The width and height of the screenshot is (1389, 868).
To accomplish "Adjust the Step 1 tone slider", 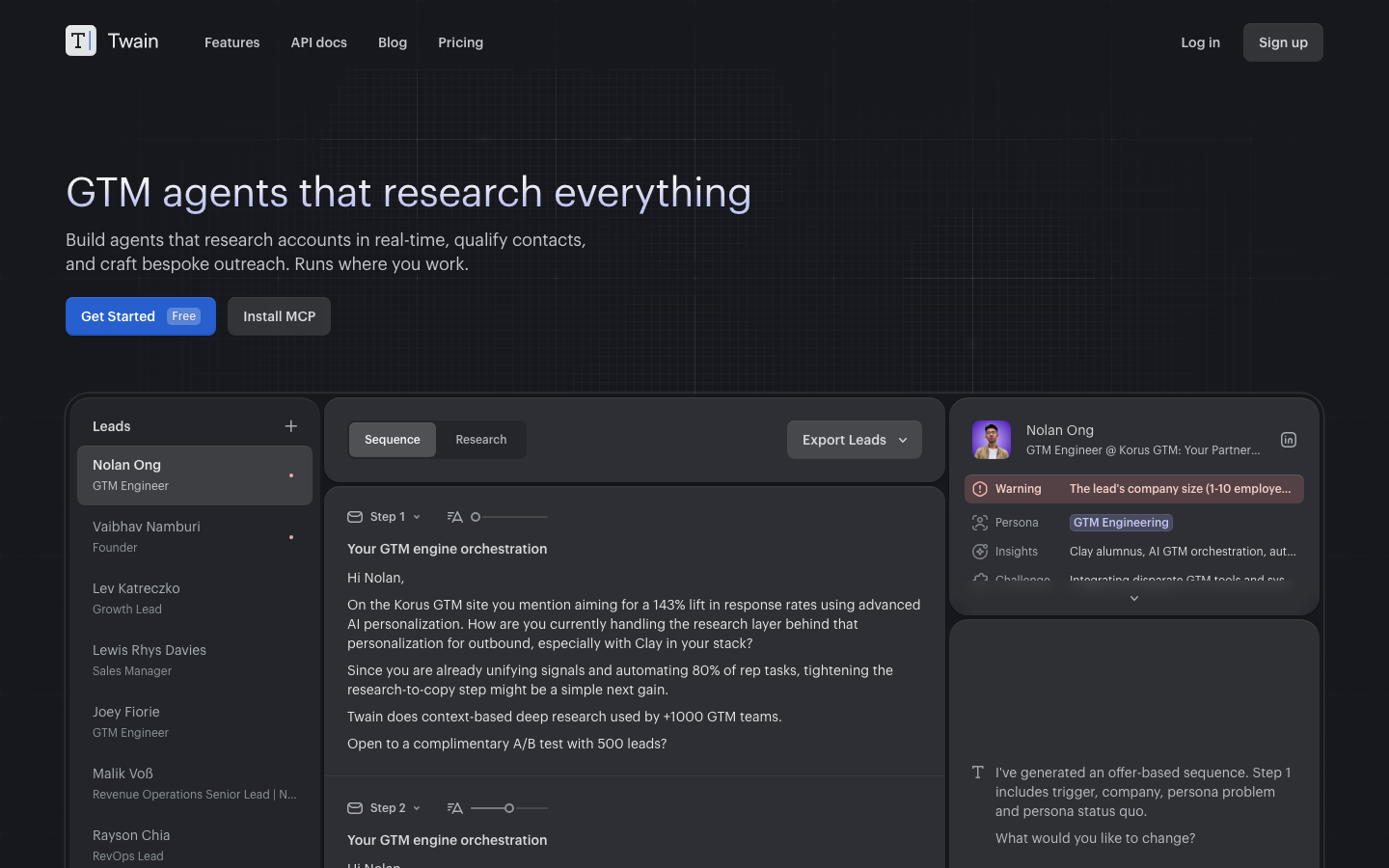I will (x=509, y=517).
